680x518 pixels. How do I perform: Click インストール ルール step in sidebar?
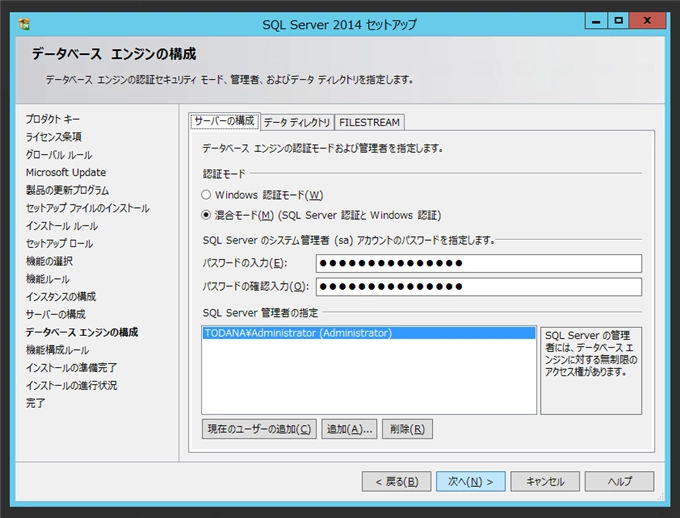click(x=62, y=226)
